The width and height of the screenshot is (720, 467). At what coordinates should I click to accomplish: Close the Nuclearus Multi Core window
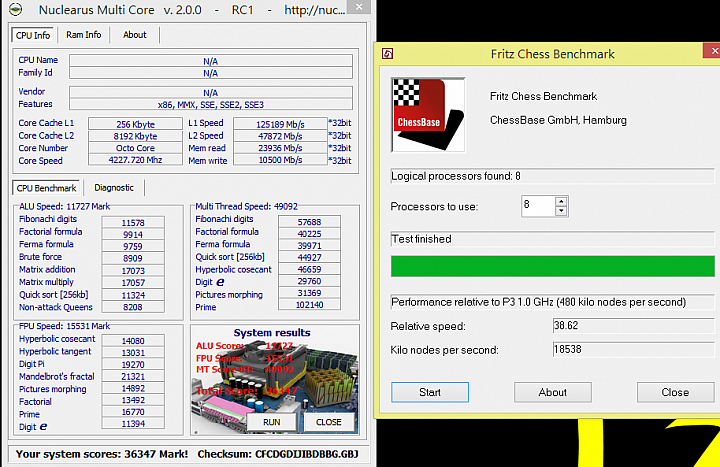360,7
